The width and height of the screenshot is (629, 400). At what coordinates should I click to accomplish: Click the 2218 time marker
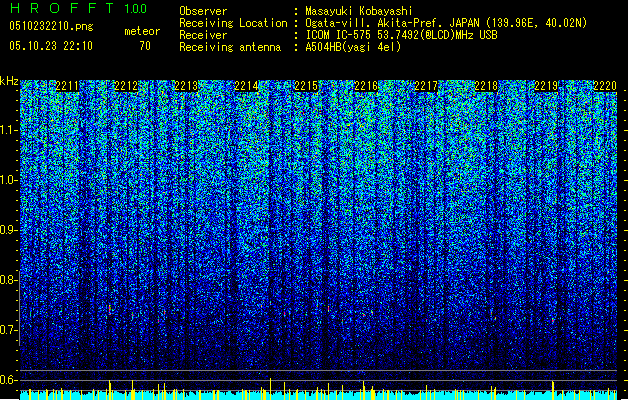coord(486,86)
